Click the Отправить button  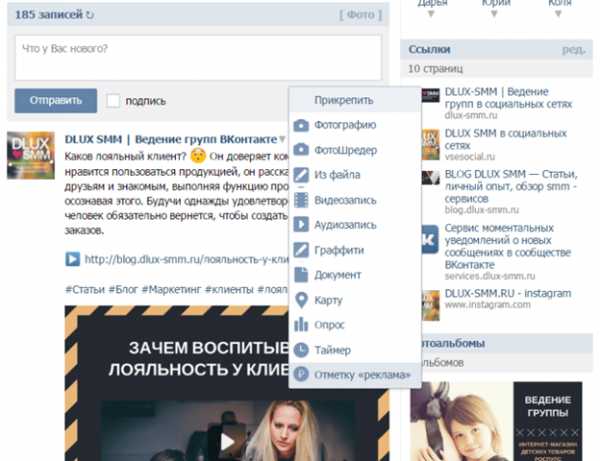pos(56,101)
